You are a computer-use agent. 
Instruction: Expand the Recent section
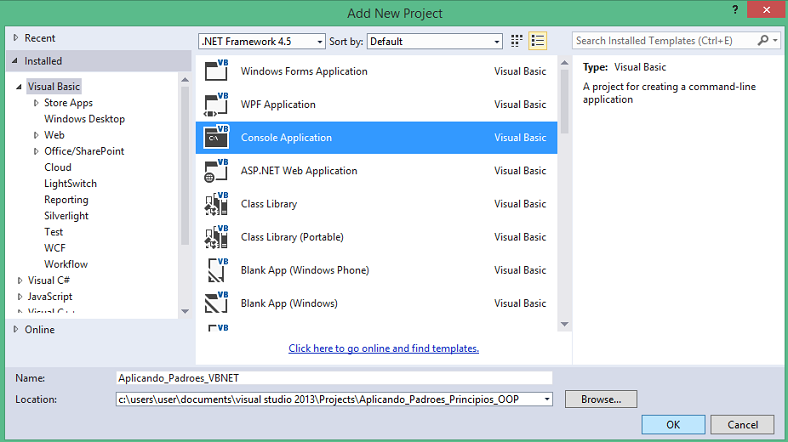click(16, 38)
